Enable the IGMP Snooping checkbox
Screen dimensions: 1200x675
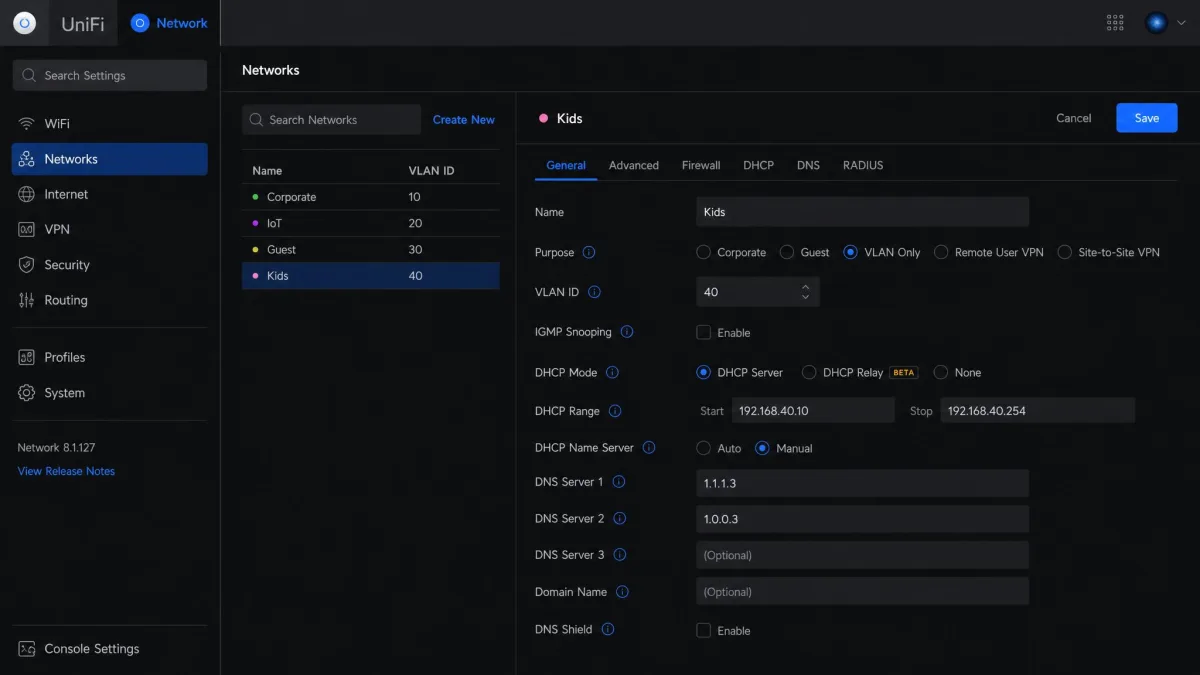pos(704,332)
